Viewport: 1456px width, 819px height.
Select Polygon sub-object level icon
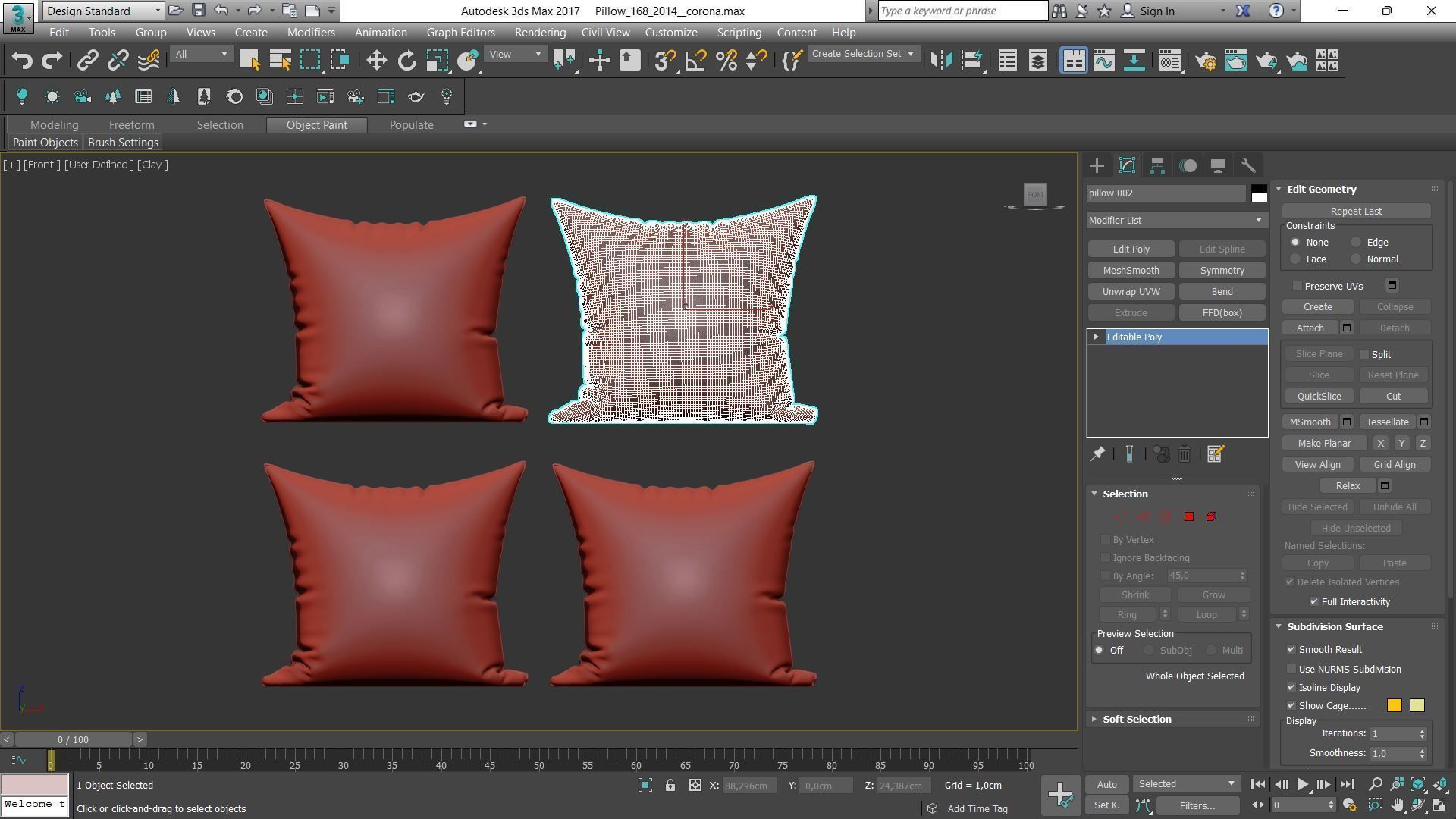tap(1189, 516)
